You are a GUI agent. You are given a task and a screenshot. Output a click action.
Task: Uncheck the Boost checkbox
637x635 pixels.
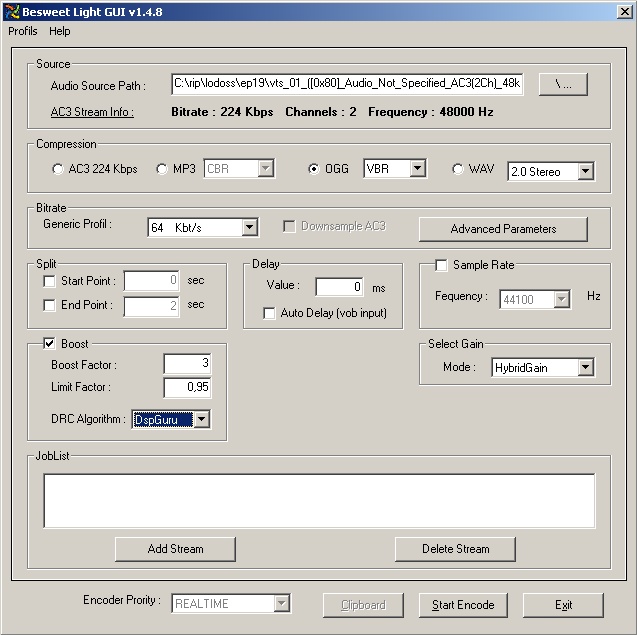[x=50, y=344]
